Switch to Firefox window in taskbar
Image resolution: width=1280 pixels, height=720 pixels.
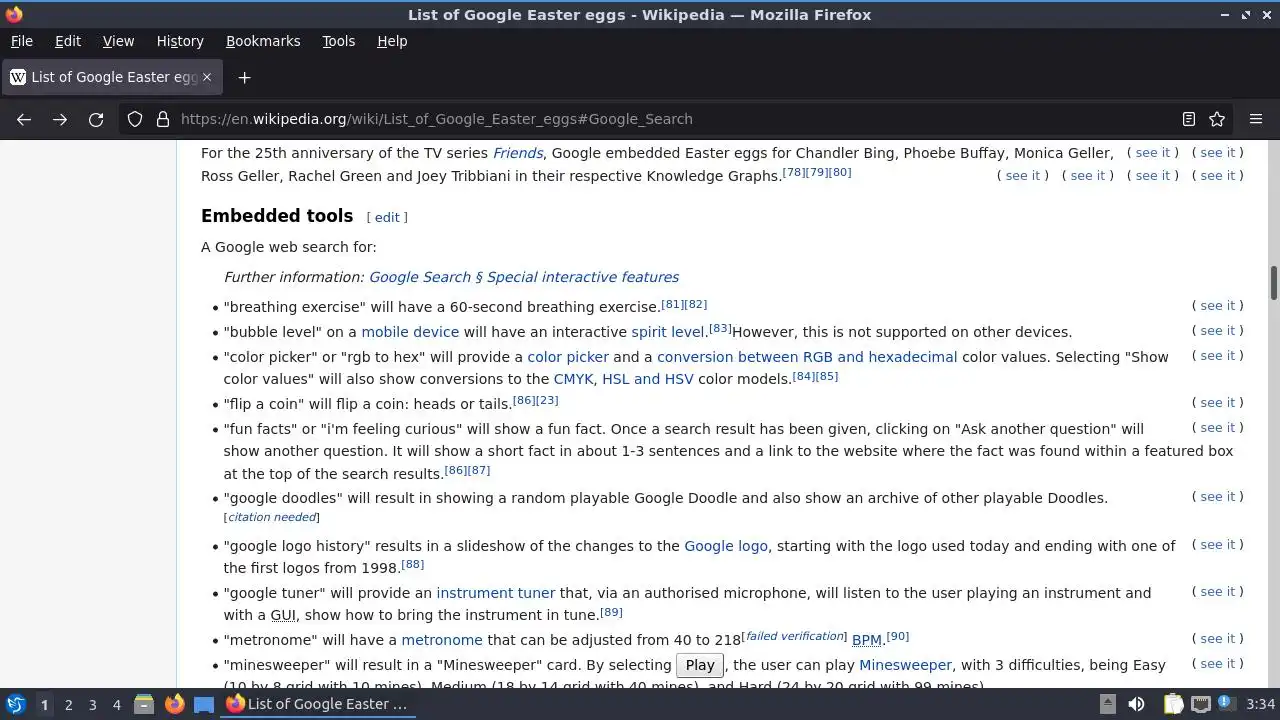[x=317, y=704]
